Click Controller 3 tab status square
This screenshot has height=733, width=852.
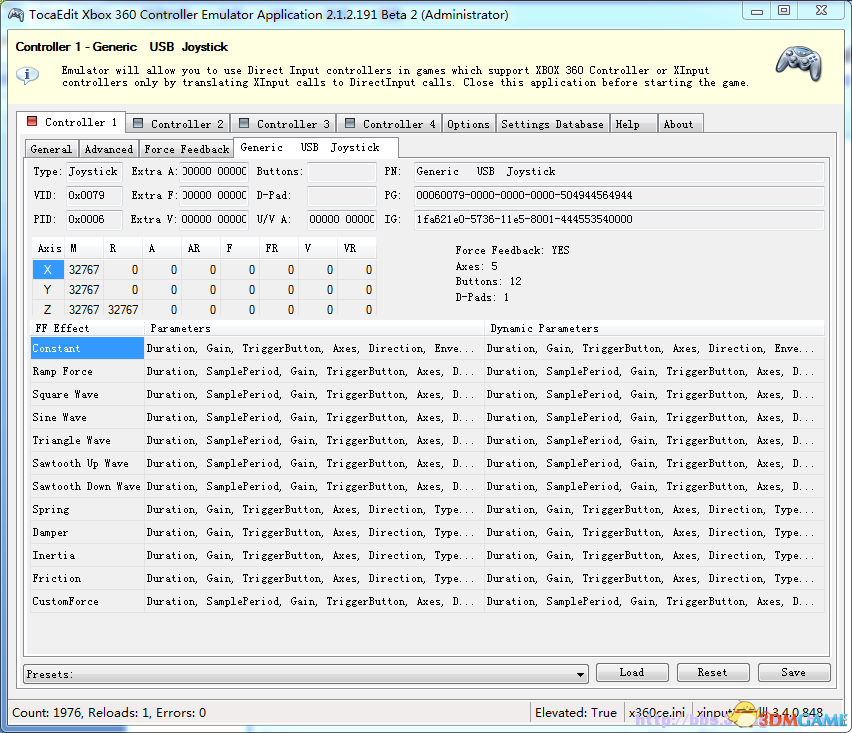tap(244, 123)
